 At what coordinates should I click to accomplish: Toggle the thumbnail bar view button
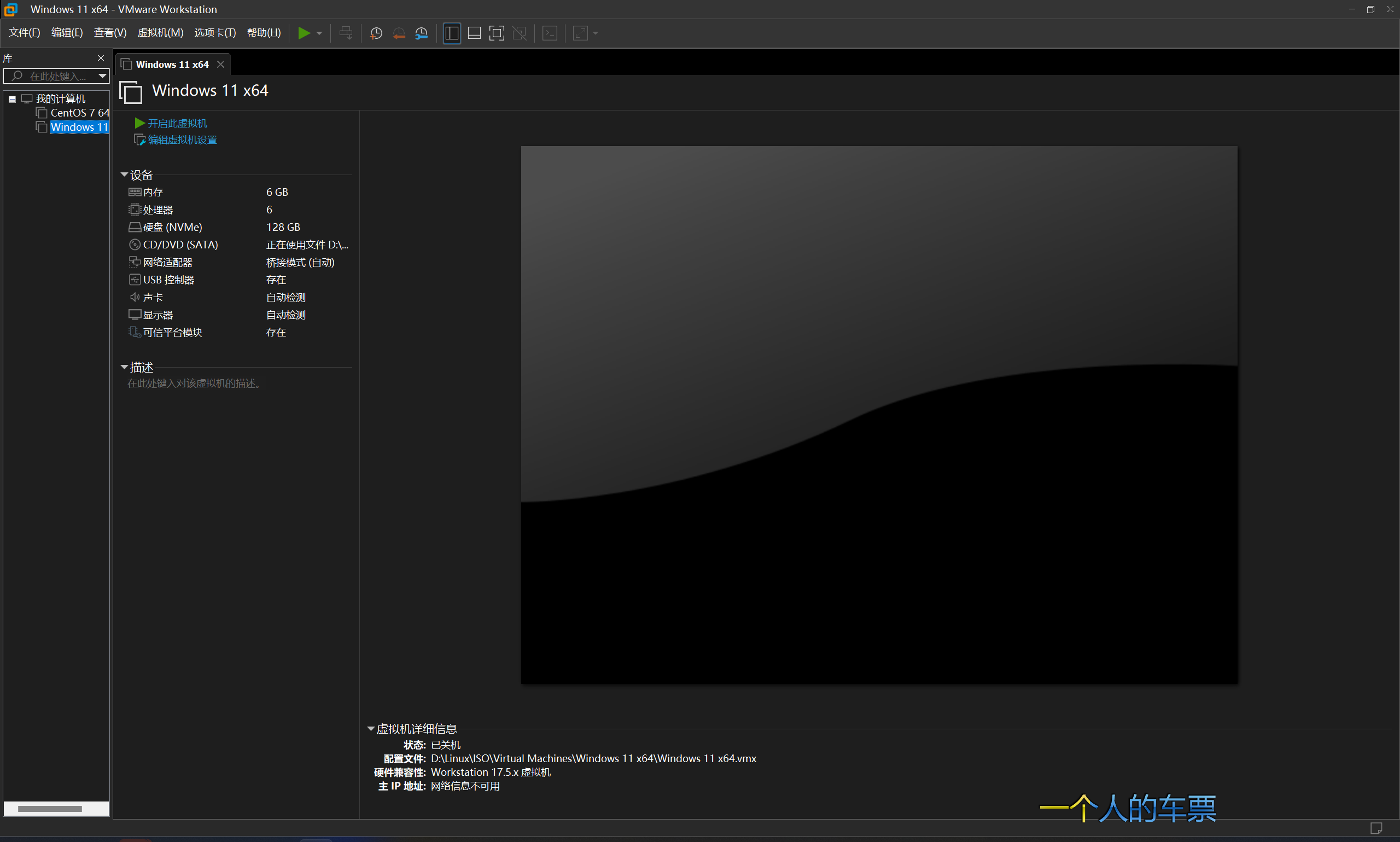[475, 33]
